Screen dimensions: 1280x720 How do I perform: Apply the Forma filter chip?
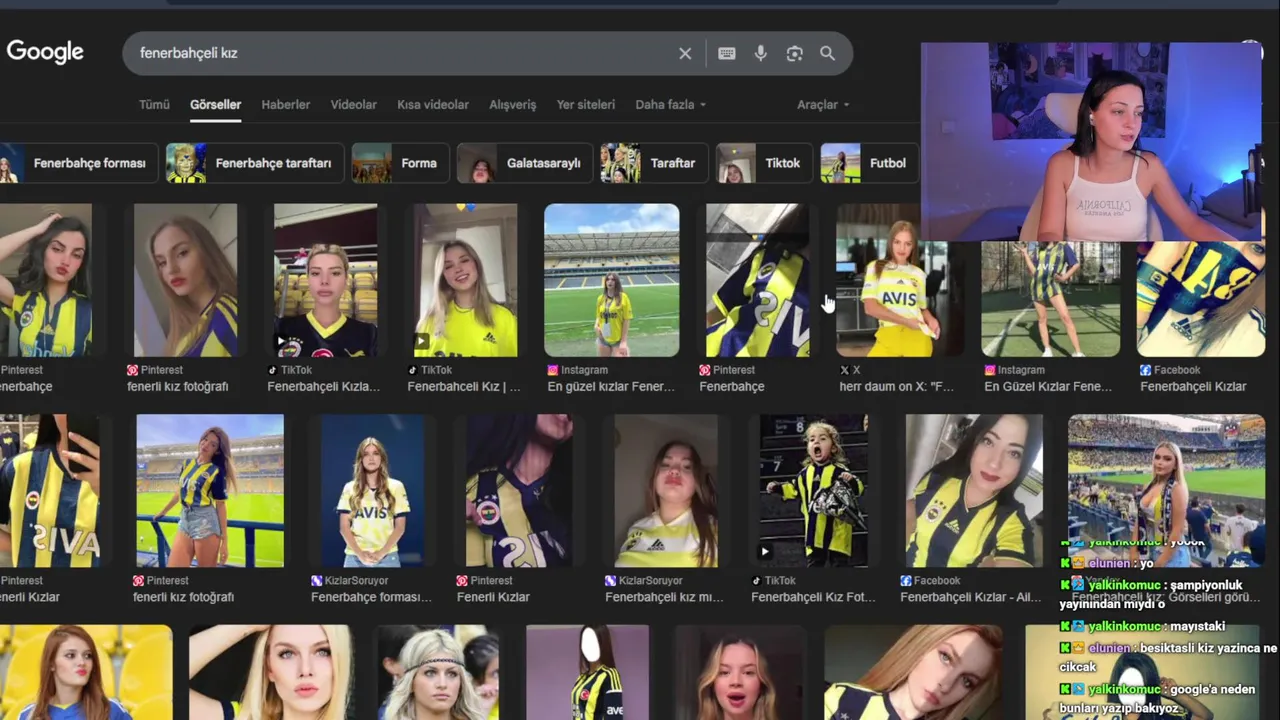[x=400, y=163]
